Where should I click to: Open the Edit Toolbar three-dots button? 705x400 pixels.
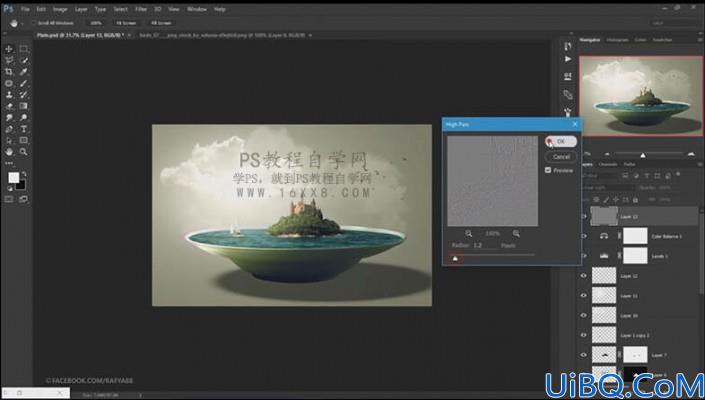9,163
